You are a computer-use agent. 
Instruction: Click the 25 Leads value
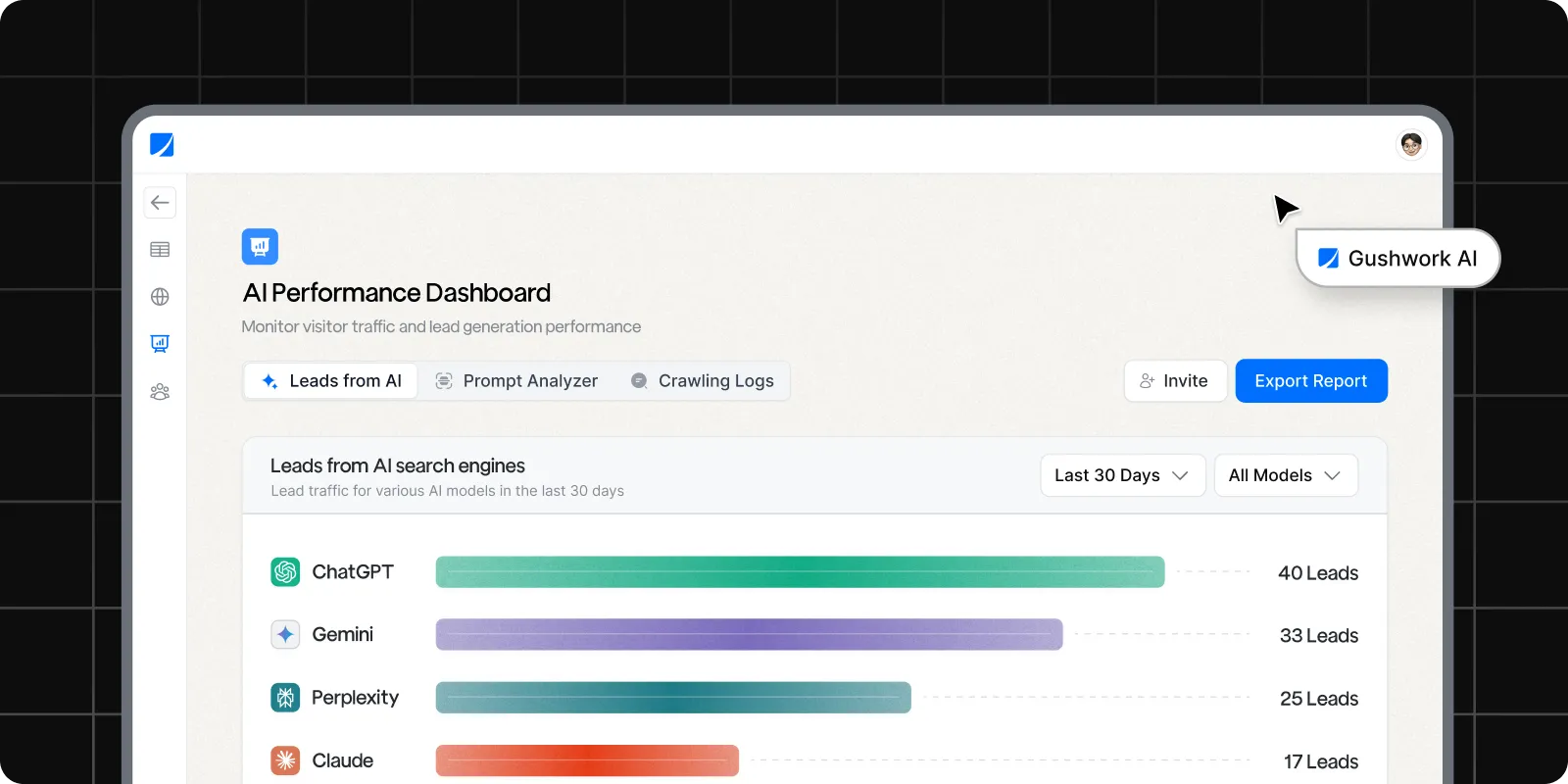(1319, 699)
